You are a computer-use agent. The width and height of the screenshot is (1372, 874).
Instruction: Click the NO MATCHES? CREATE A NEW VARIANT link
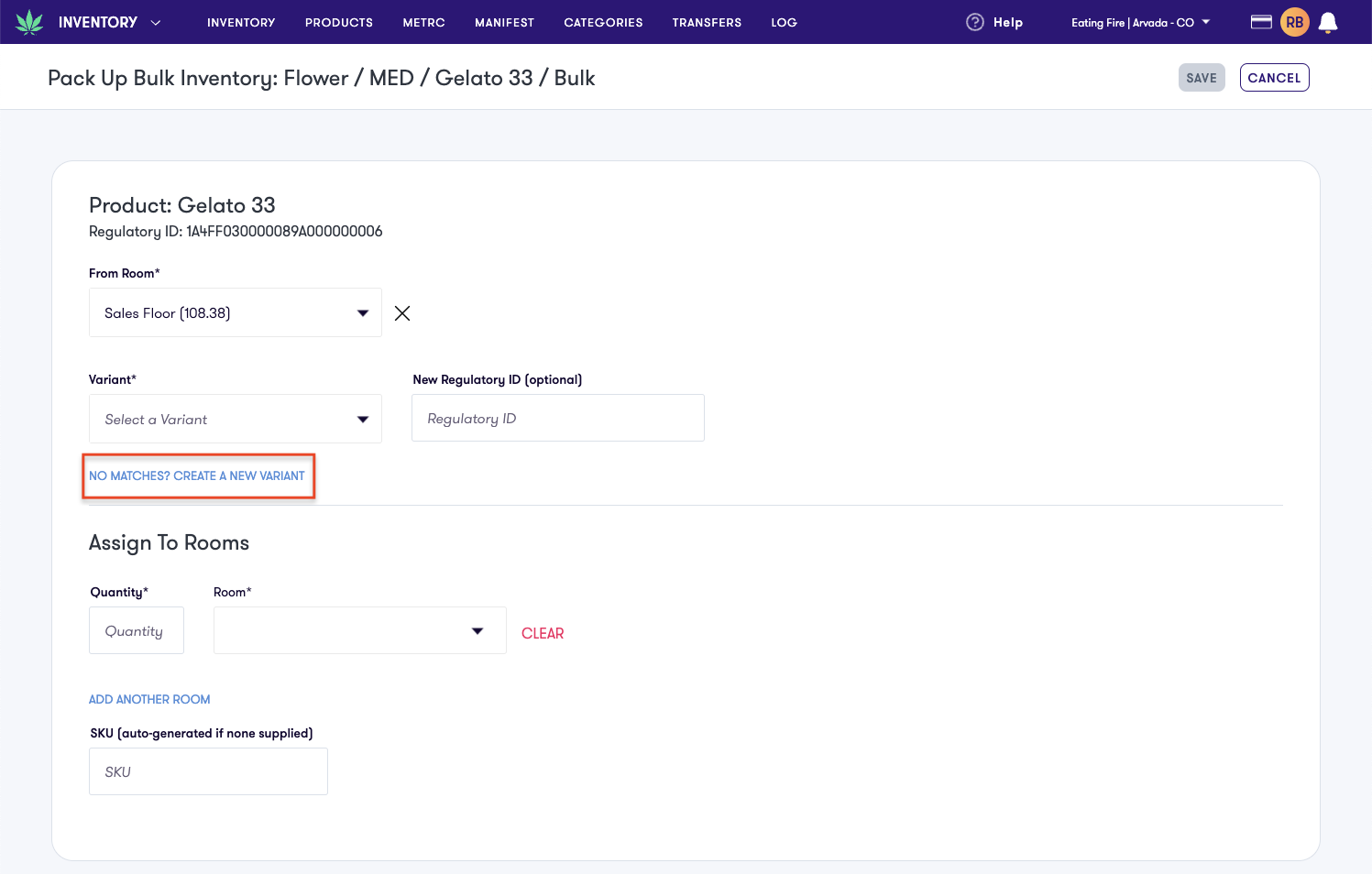(x=197, y=475)
